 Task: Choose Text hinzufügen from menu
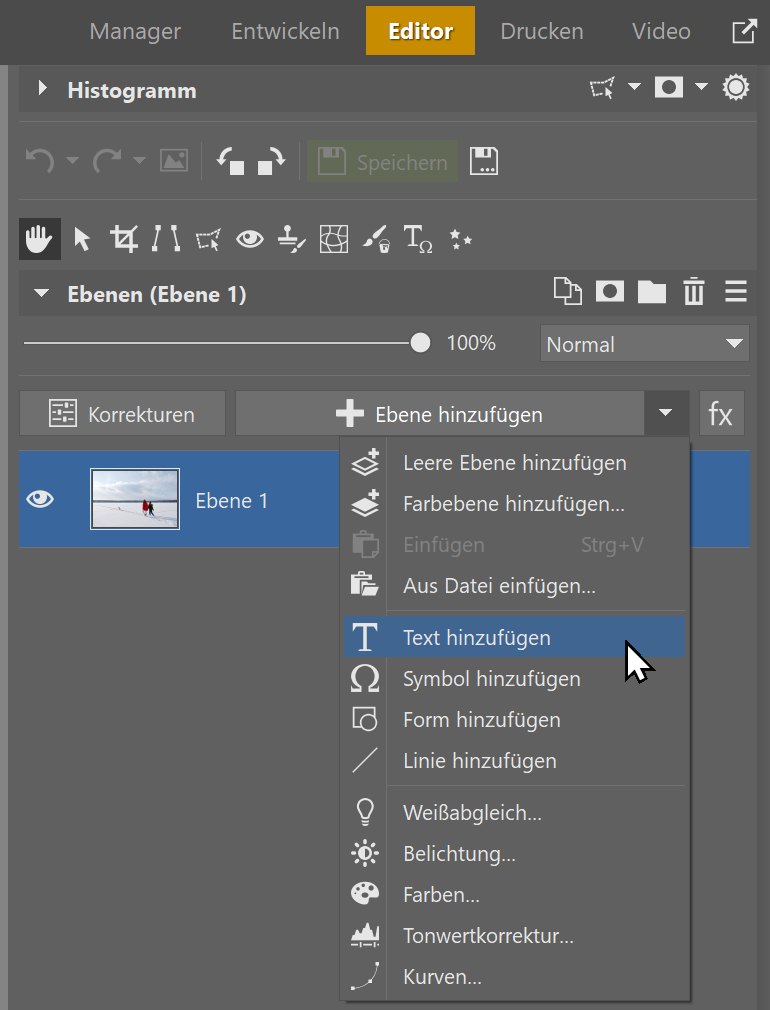tap(476, 638)
